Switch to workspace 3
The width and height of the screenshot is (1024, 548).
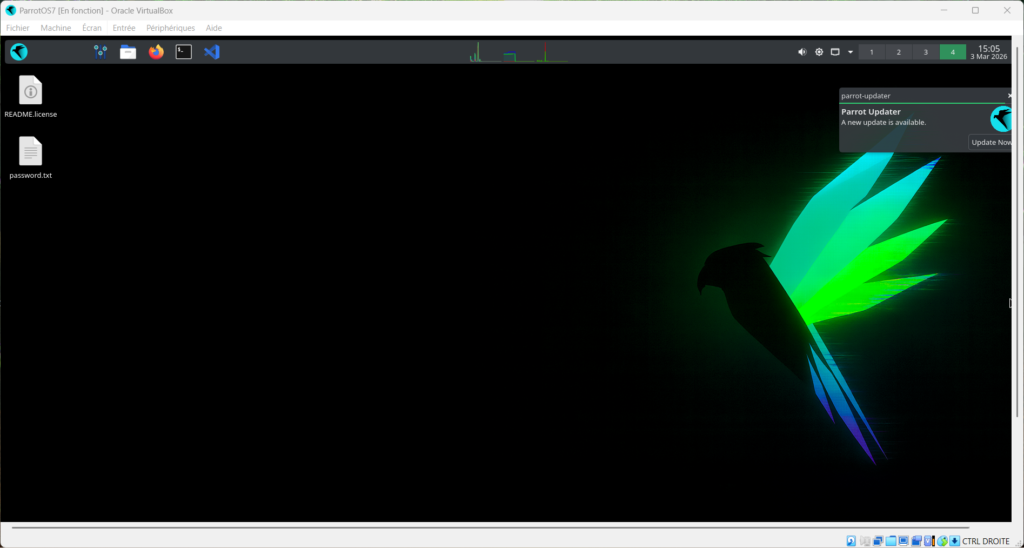pyautogui.click(x=925, y=52)
